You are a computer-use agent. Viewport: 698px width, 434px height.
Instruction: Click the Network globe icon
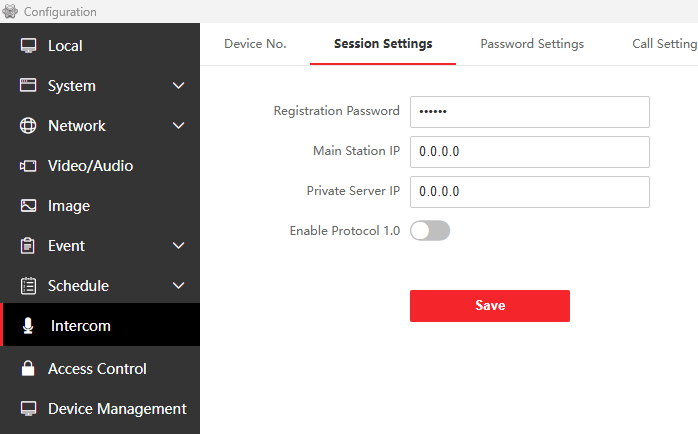coord(28,126)
